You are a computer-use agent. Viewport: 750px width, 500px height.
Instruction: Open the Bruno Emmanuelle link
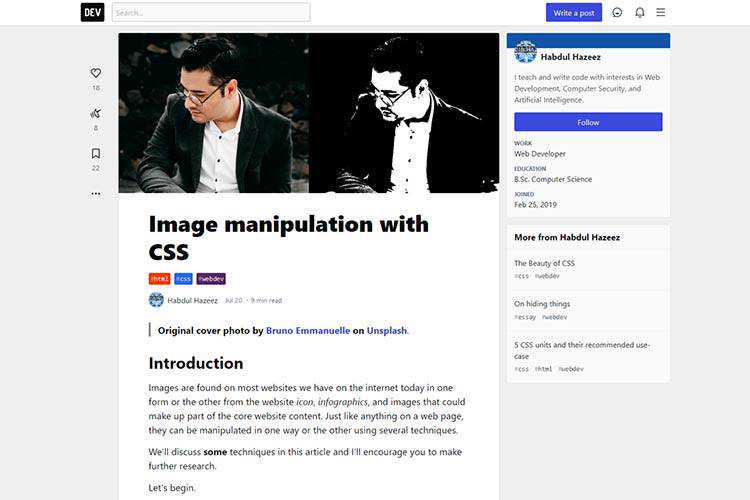pyautogui.click(x=308, y=331)
